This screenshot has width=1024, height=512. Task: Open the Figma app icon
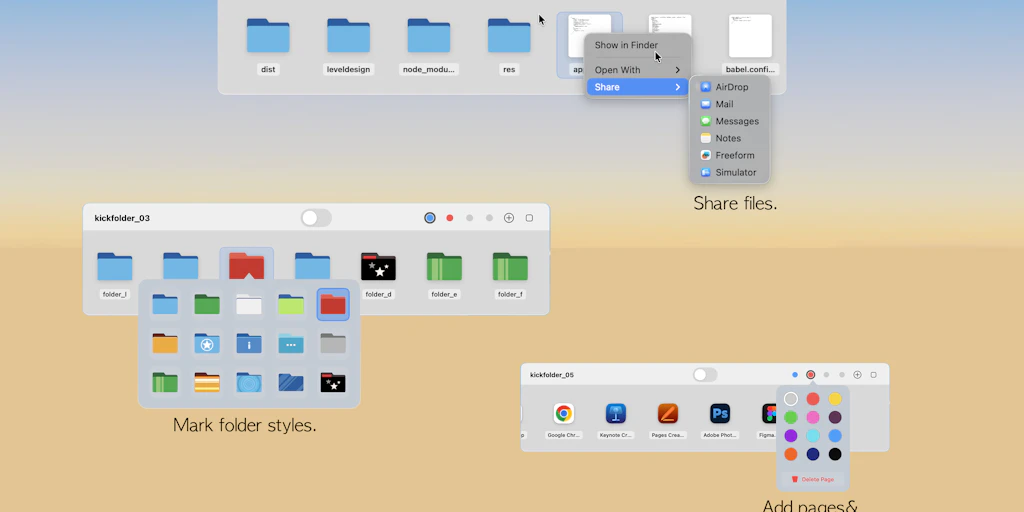[x=769, y=413]
